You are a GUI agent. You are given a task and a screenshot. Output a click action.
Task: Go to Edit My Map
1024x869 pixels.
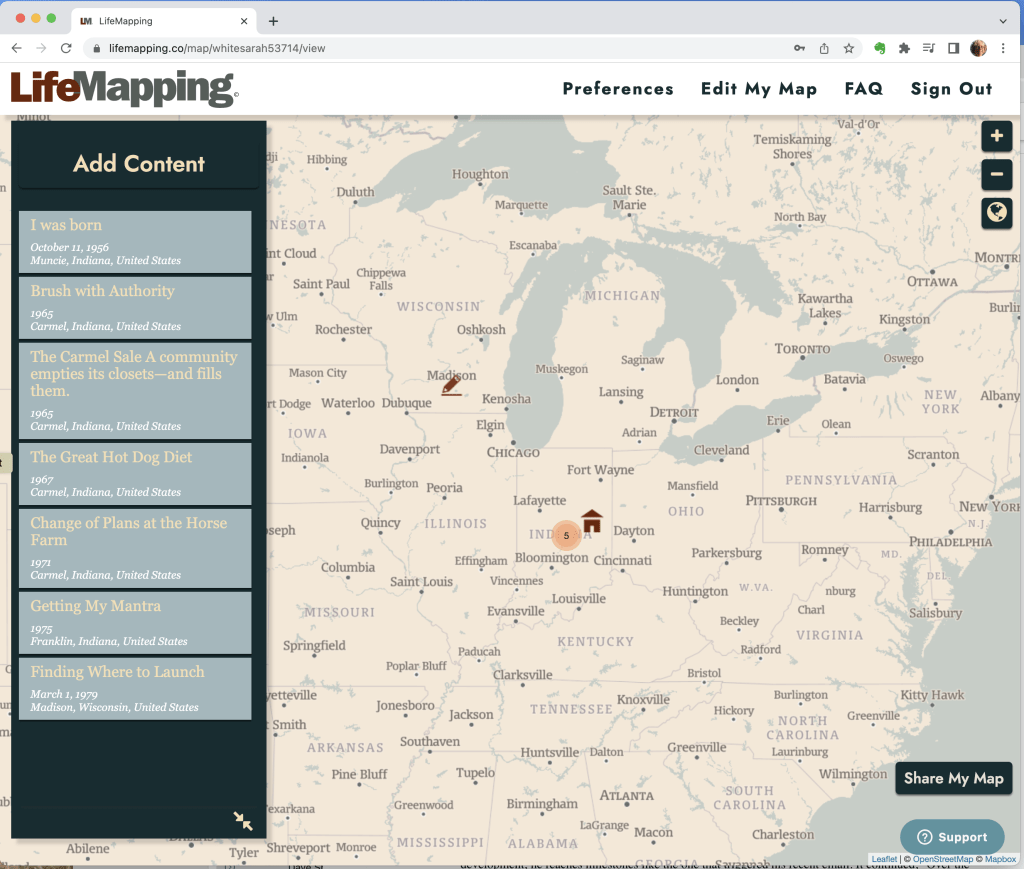758,89
